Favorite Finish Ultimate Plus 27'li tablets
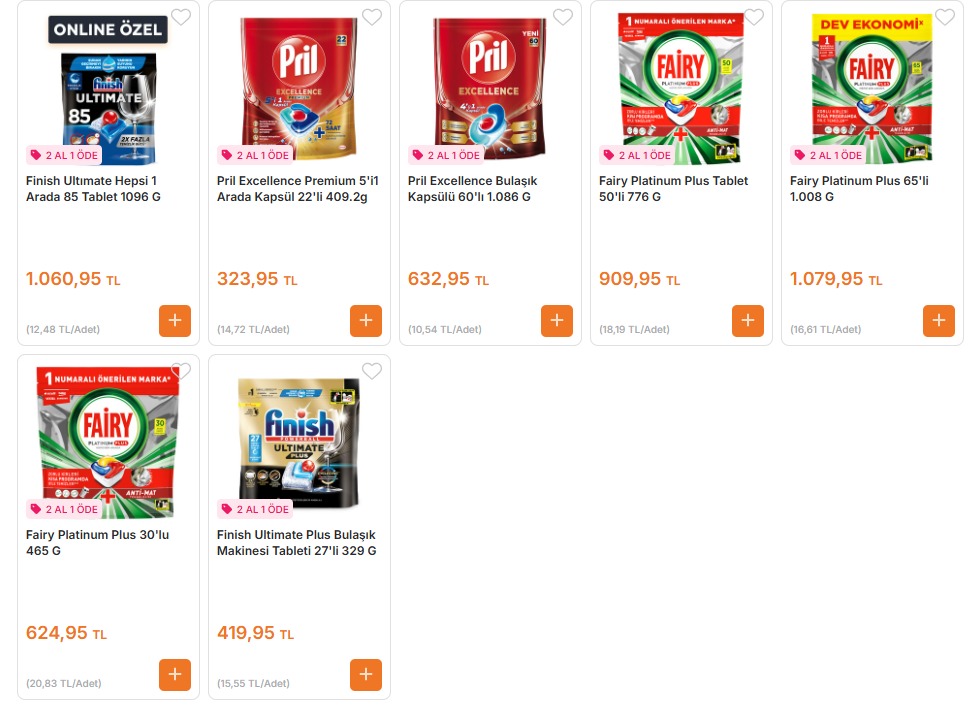972x716 pixels. [372, 371]
